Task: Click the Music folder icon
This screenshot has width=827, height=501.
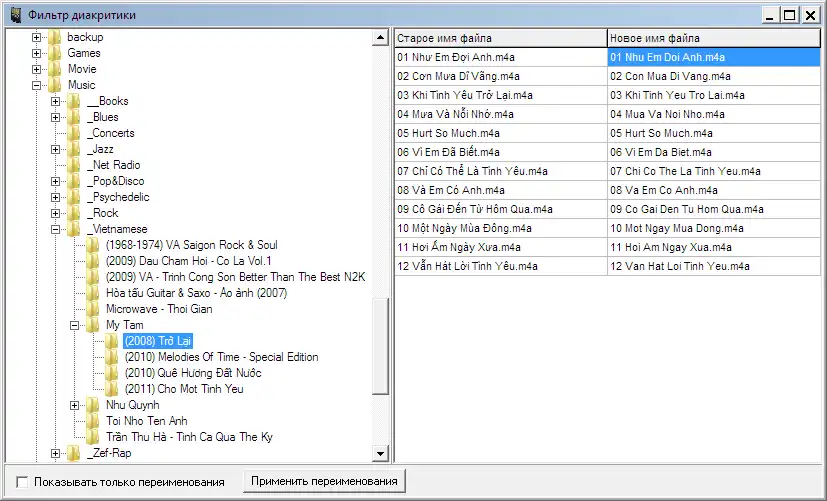Action: tap(54, 85)
